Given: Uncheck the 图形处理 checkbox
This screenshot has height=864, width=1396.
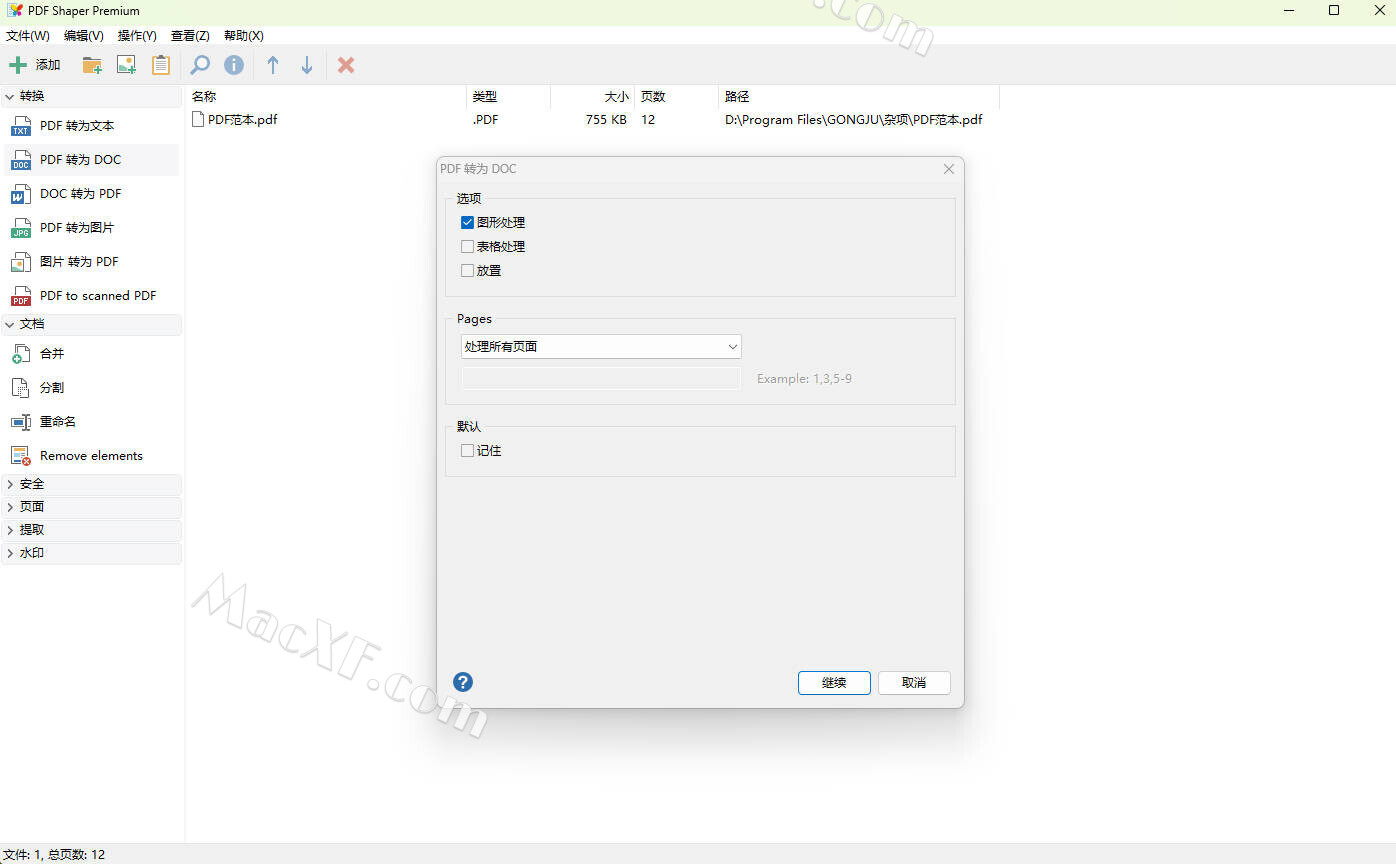Looking at the screenshot, I should (x=467, y=223).
